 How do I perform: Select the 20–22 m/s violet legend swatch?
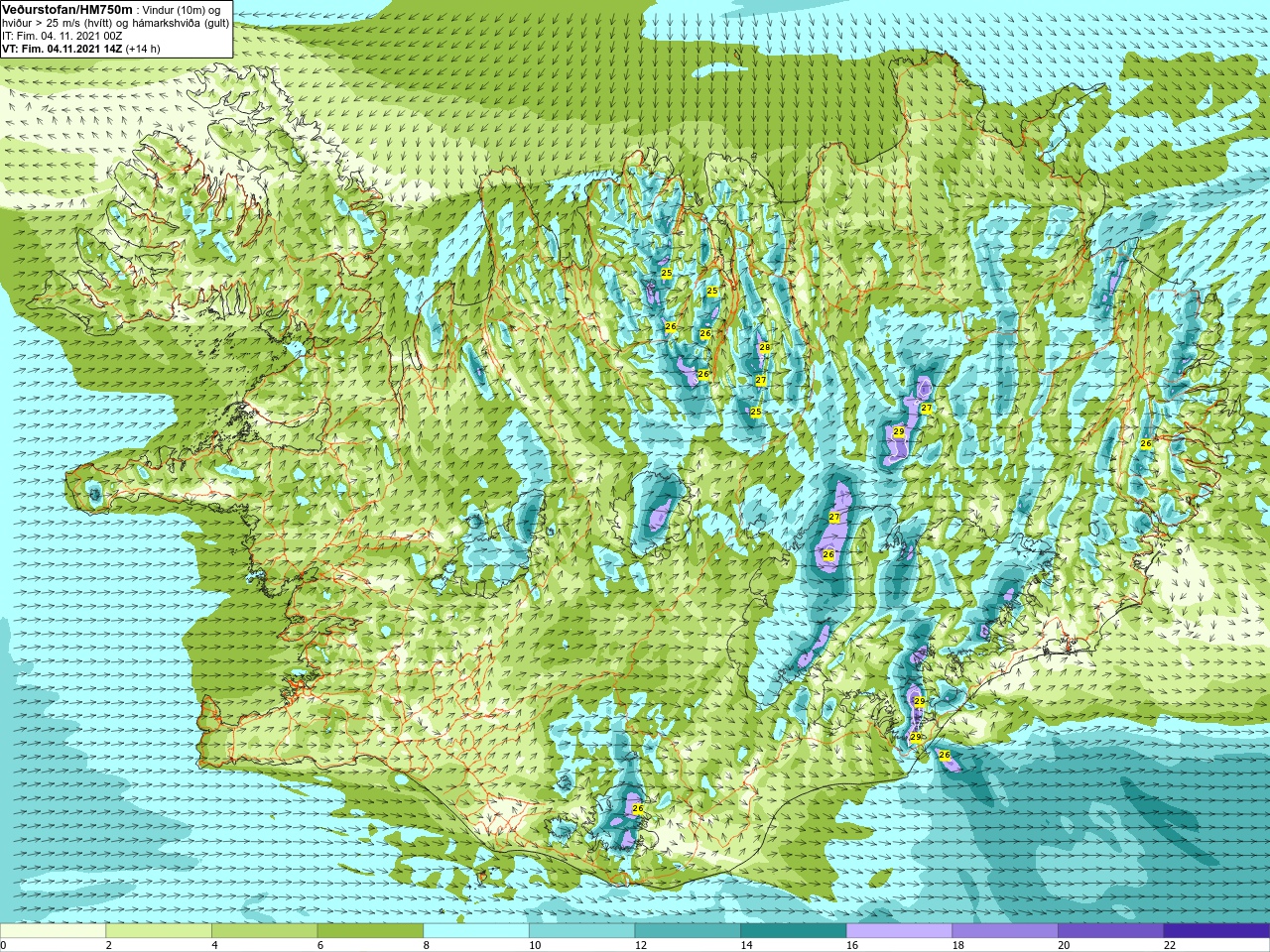[x=1111, y=931]
